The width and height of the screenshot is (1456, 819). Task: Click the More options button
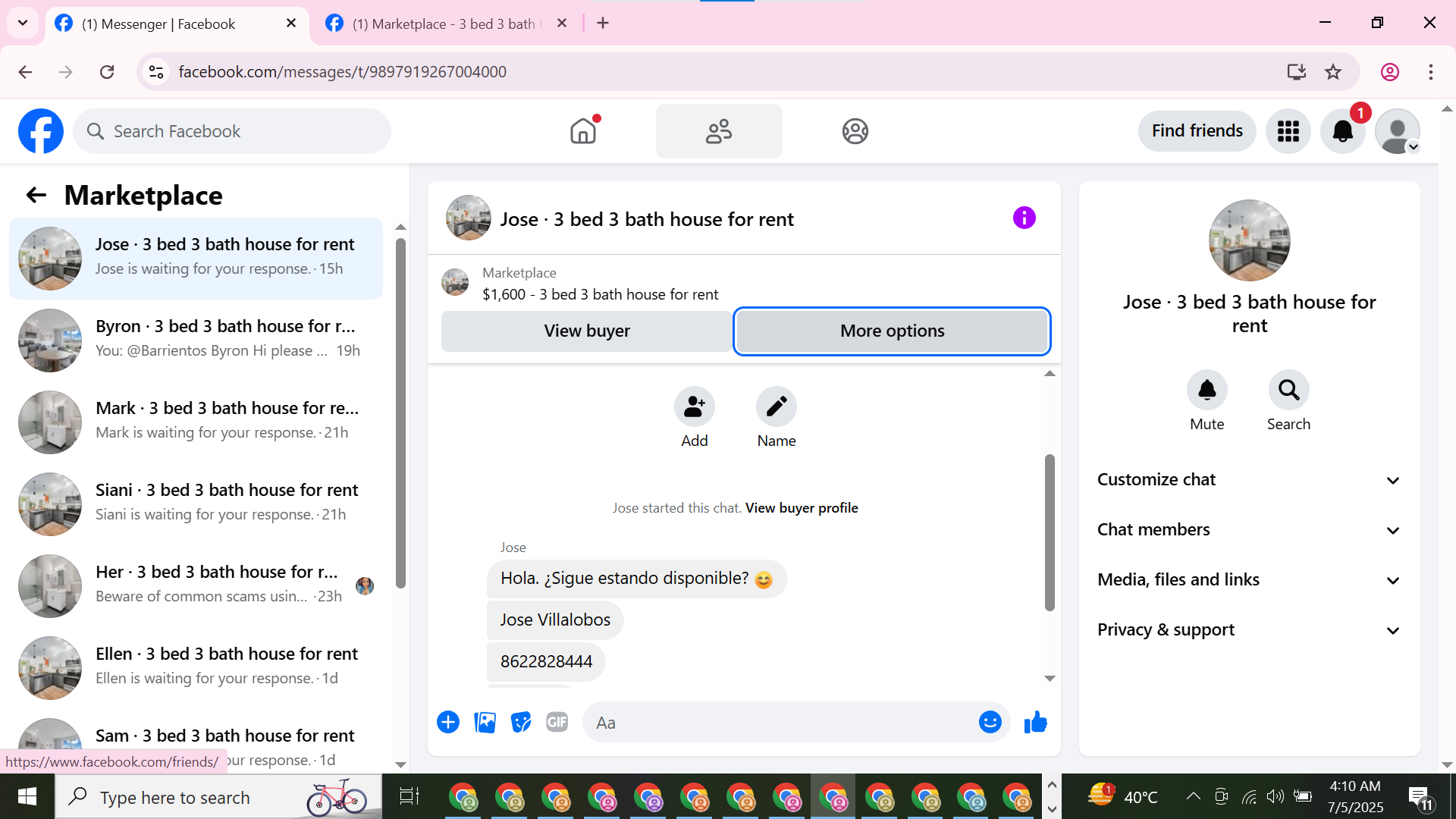[x=892, y=331]
